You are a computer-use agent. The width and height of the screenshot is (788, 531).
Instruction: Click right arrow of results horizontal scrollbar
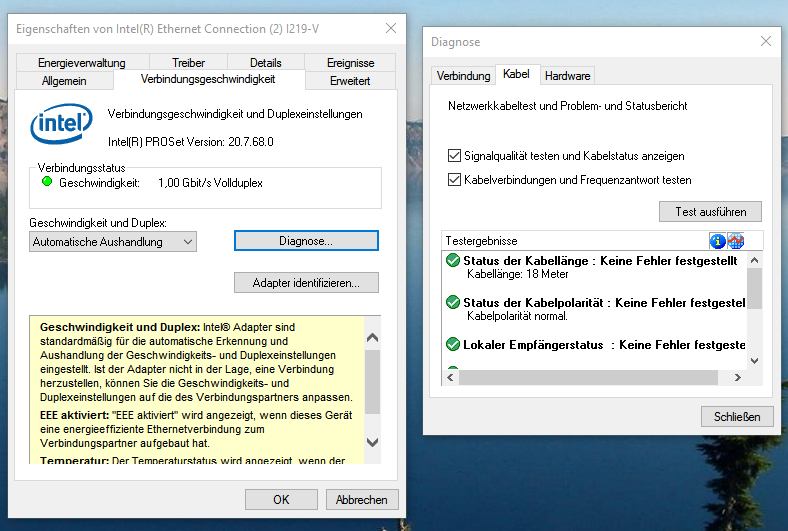[x=738, y=377]
